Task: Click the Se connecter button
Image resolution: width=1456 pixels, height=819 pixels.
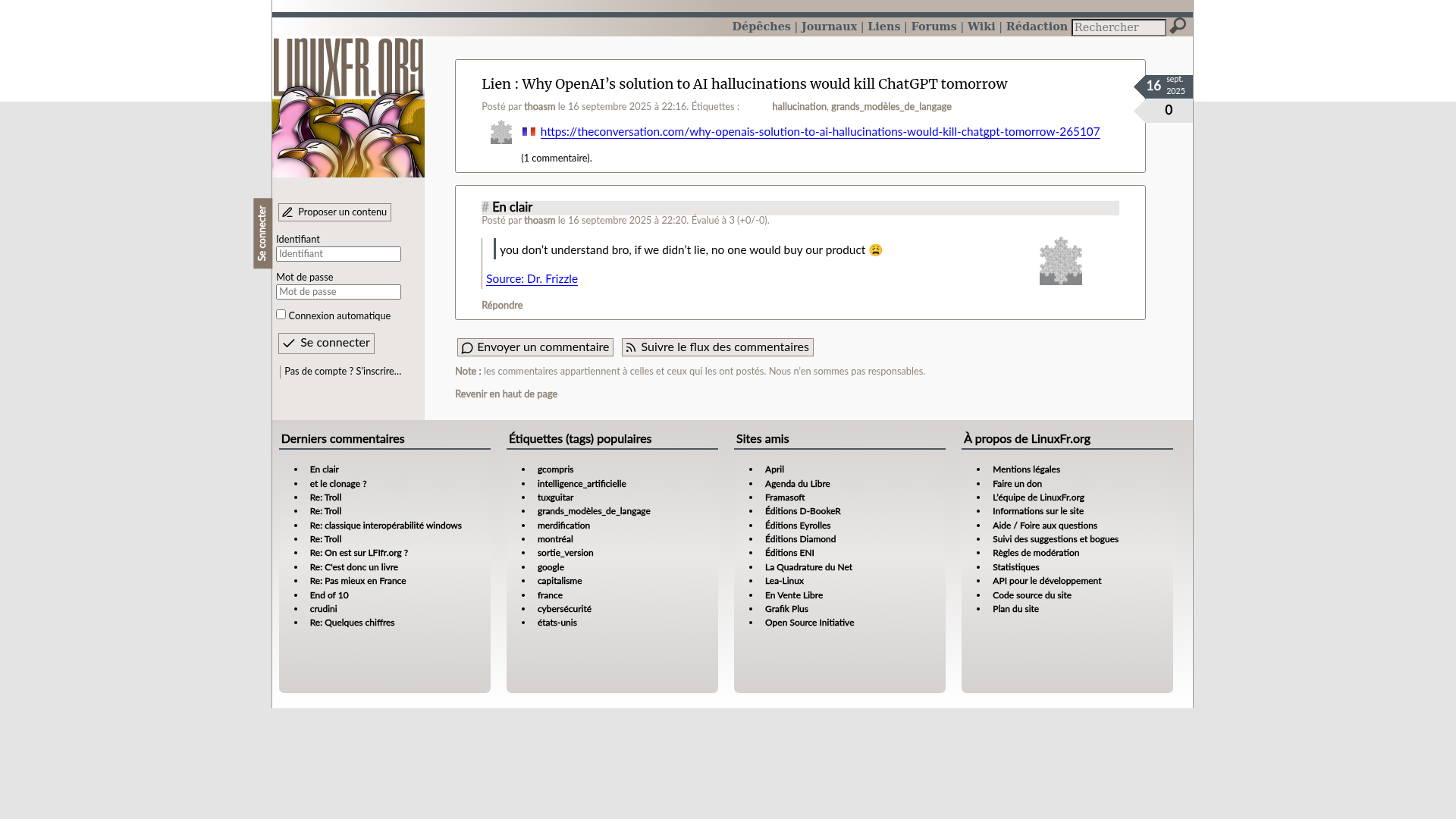Action: (326, 344)
